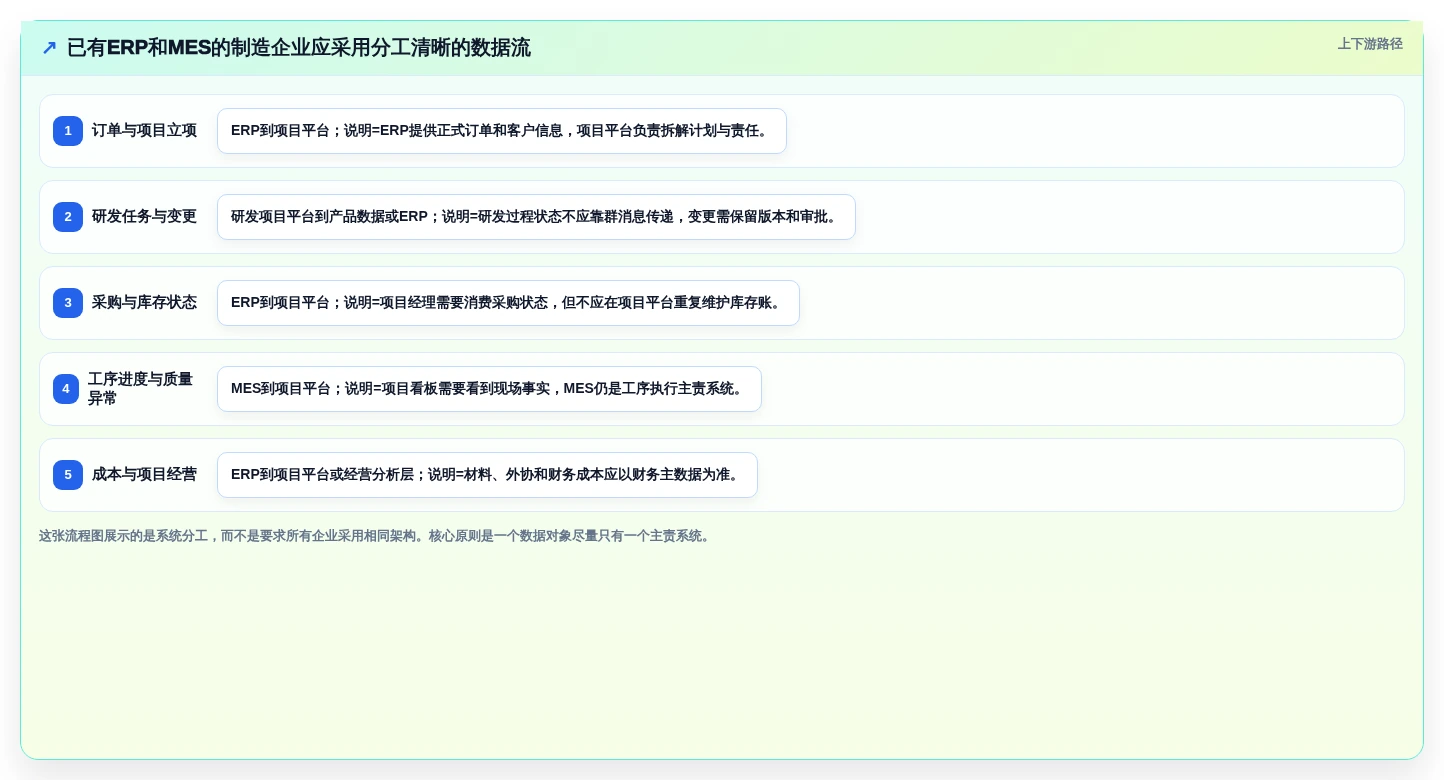
Task: Click the step 5 number badge
Action: tap(68, 475)
